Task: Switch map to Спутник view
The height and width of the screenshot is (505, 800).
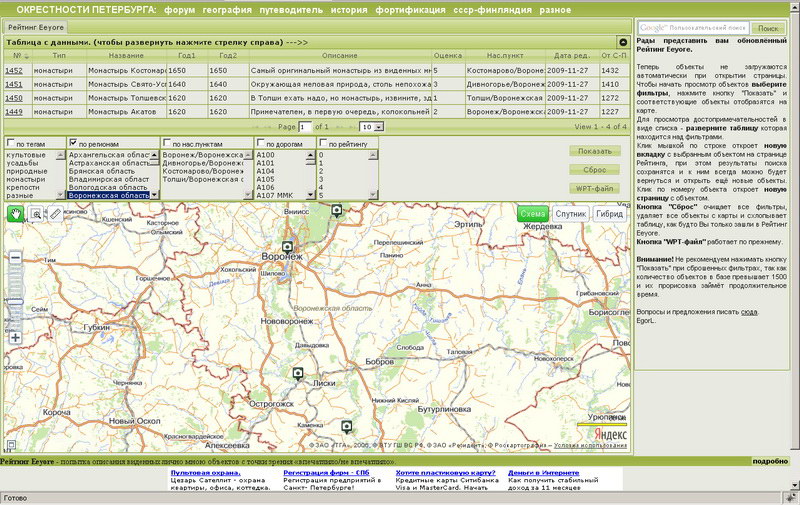Action: pos(570,214)
